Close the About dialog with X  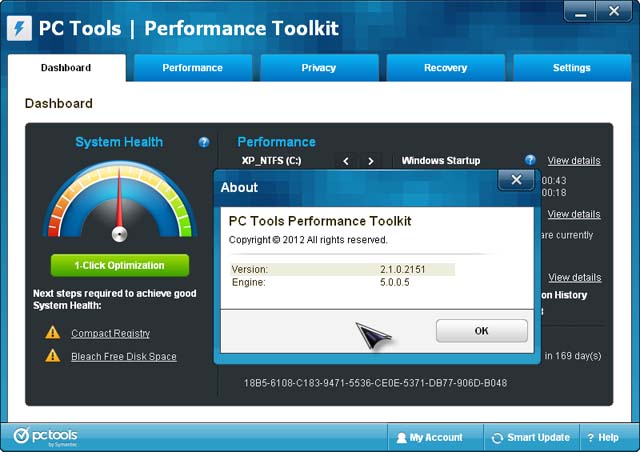pos(516,180)
